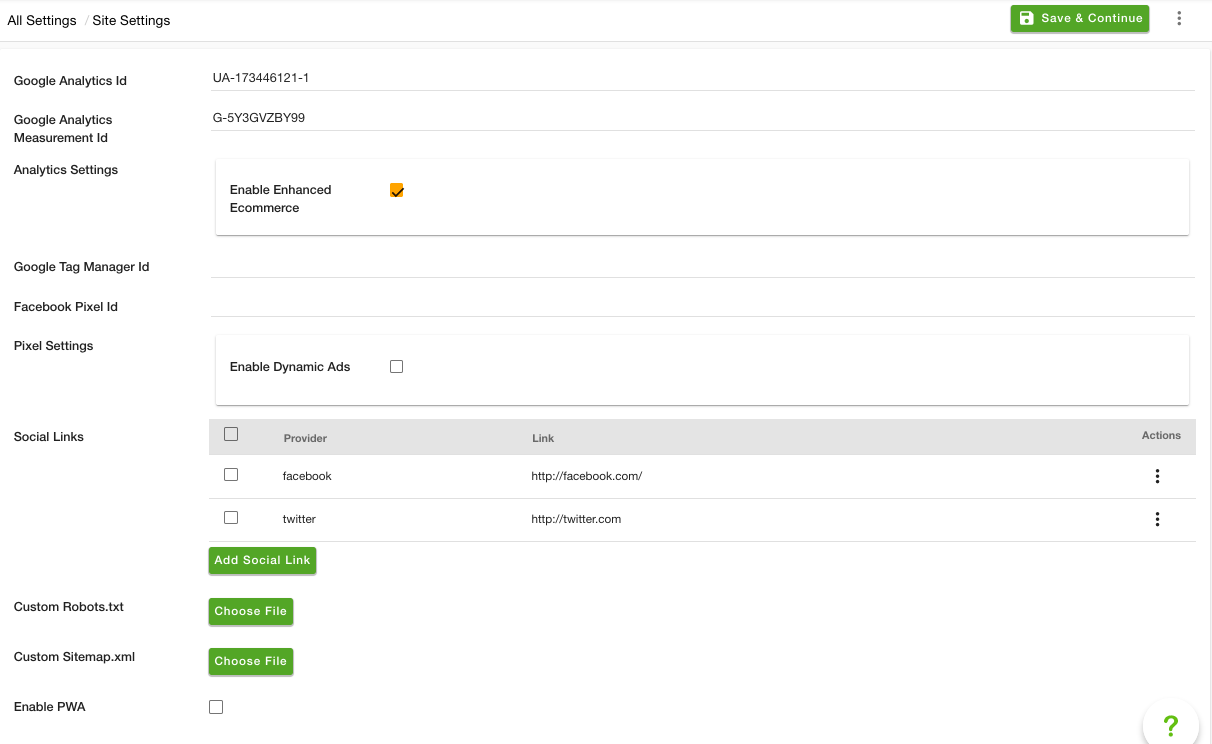This screenshot has height=744, width=1212.
Task: Click the Enable Enhanced Ecommerce label
Action: (x=281, y=199)
